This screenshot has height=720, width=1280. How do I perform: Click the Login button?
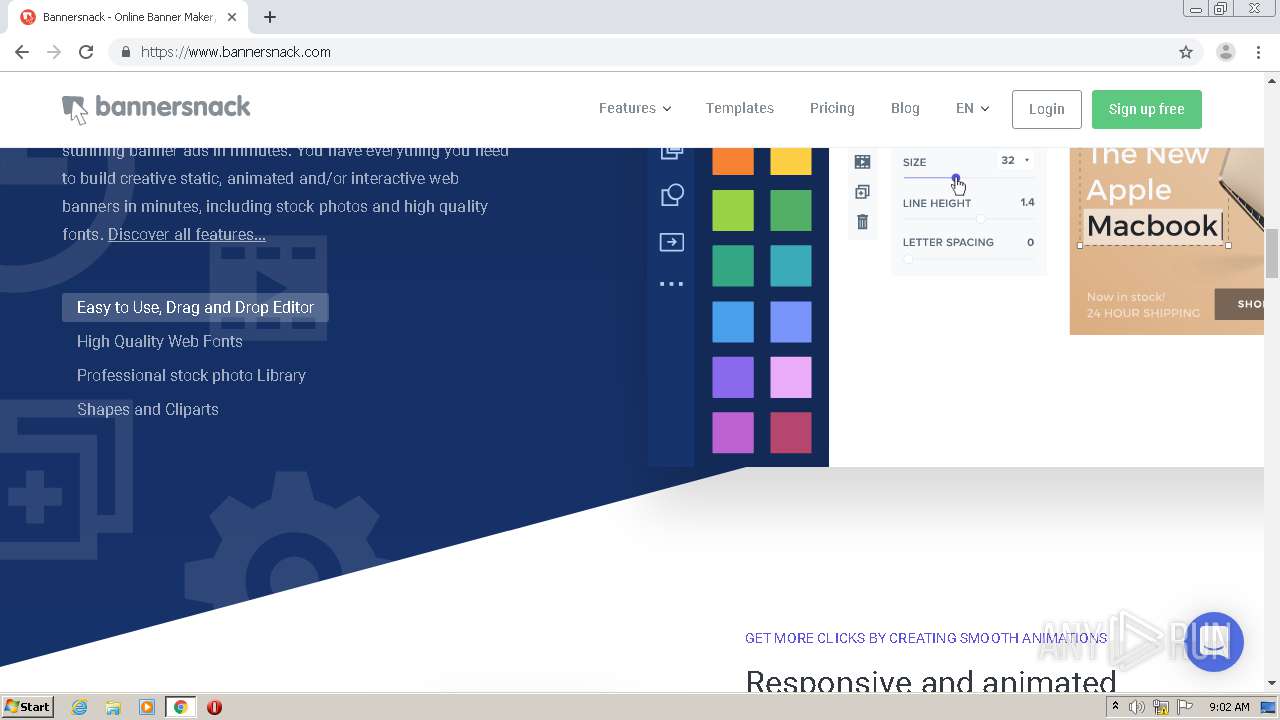[x=1047, y=109]
